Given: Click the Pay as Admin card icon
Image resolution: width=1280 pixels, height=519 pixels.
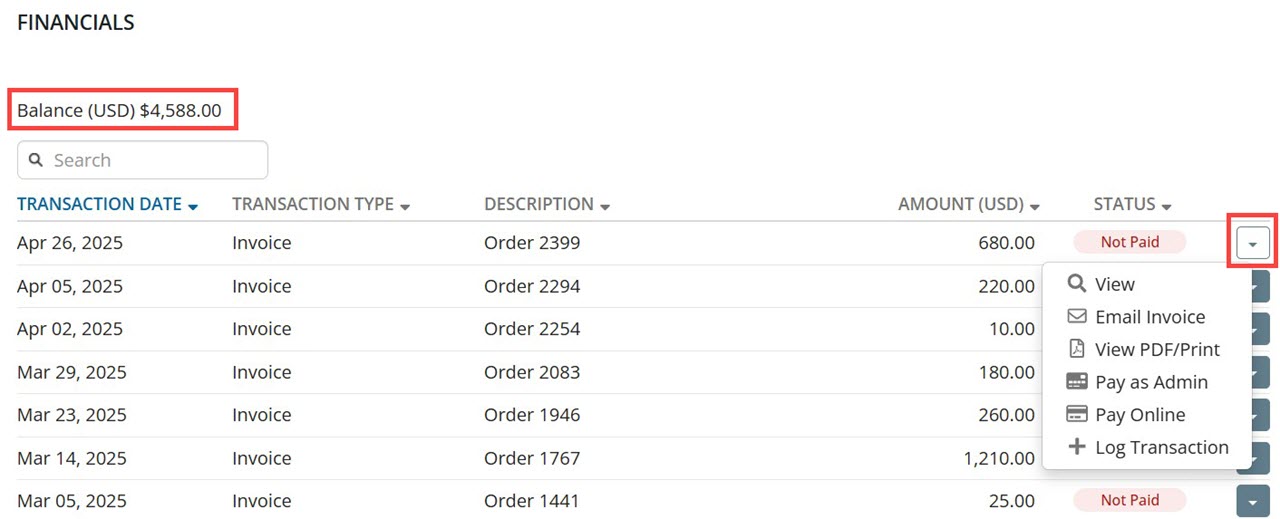Looking at the screenshot, I should coord(1077,382).
